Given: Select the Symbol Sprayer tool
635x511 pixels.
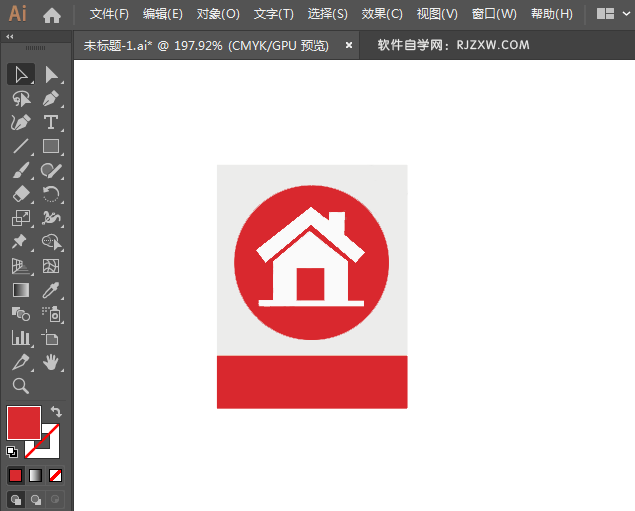Looking at the screenshot, I should (x=51, y=314).
